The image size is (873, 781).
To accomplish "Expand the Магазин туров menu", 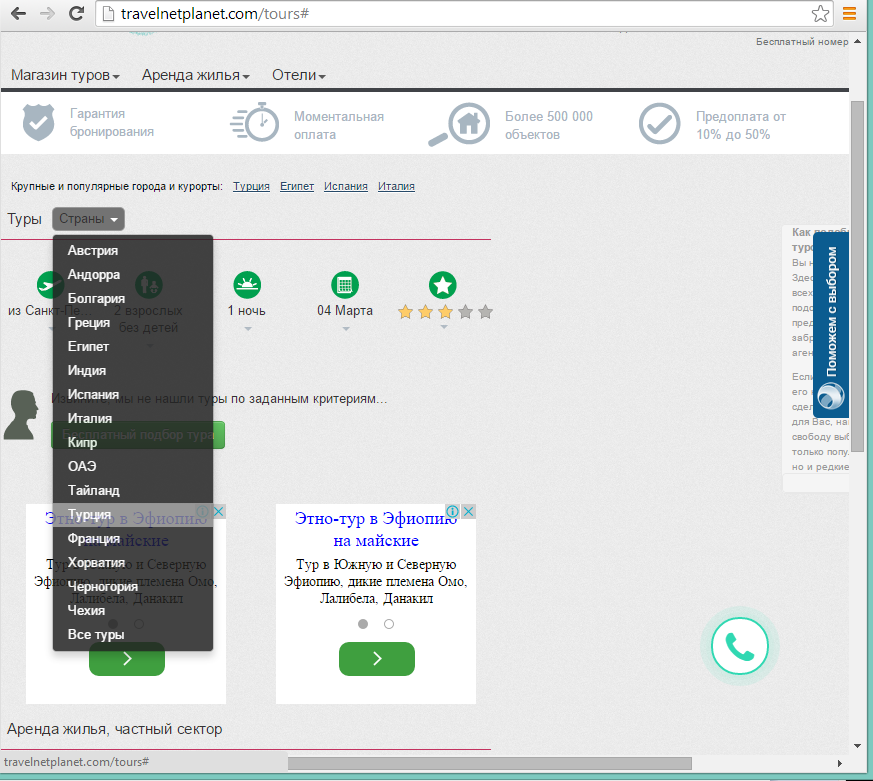I will click(66, 75).
